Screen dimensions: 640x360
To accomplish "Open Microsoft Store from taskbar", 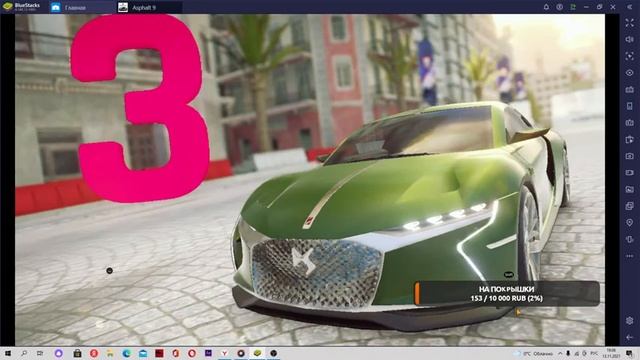I will coord(77,353).
